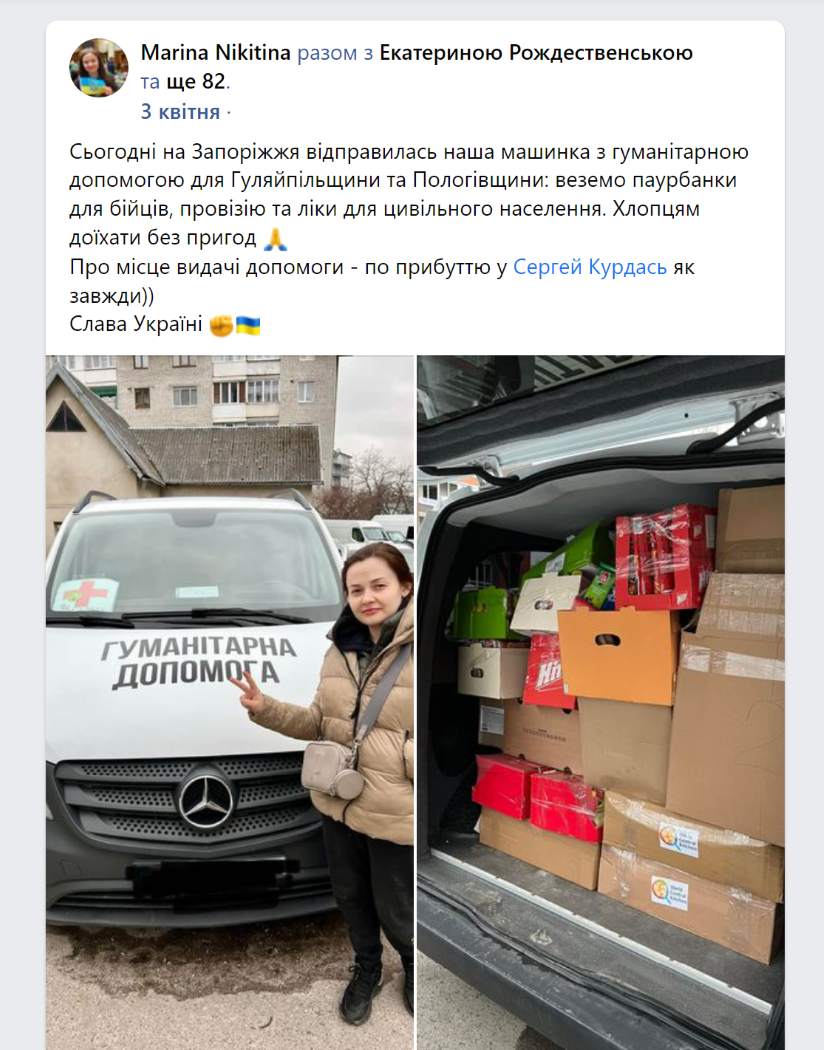This screenshot has width=824, height=1050.
Task: Click the word Запоріжжя in post text
Action: tap(246, 153)
